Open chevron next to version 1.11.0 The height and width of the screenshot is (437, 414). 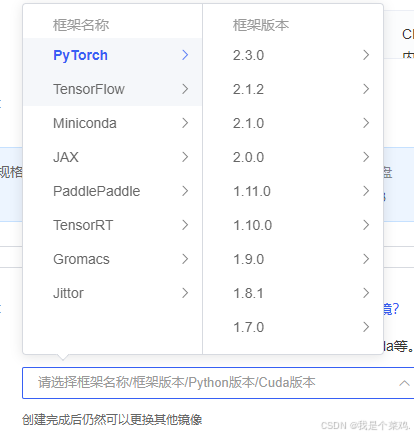point(366,191)
